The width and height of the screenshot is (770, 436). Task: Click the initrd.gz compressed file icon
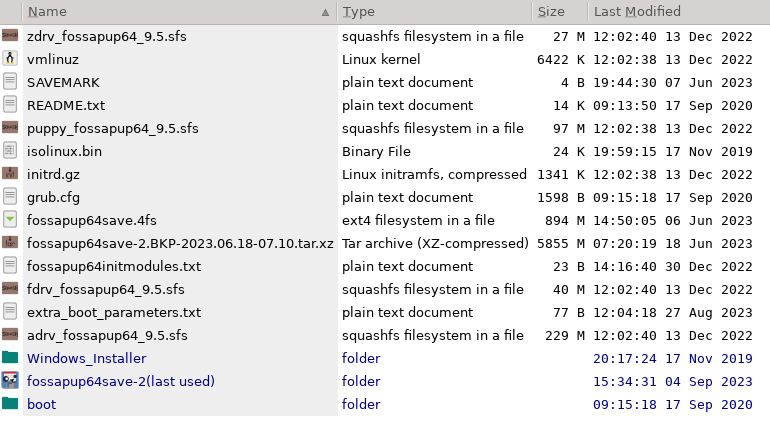coord(10,174)
